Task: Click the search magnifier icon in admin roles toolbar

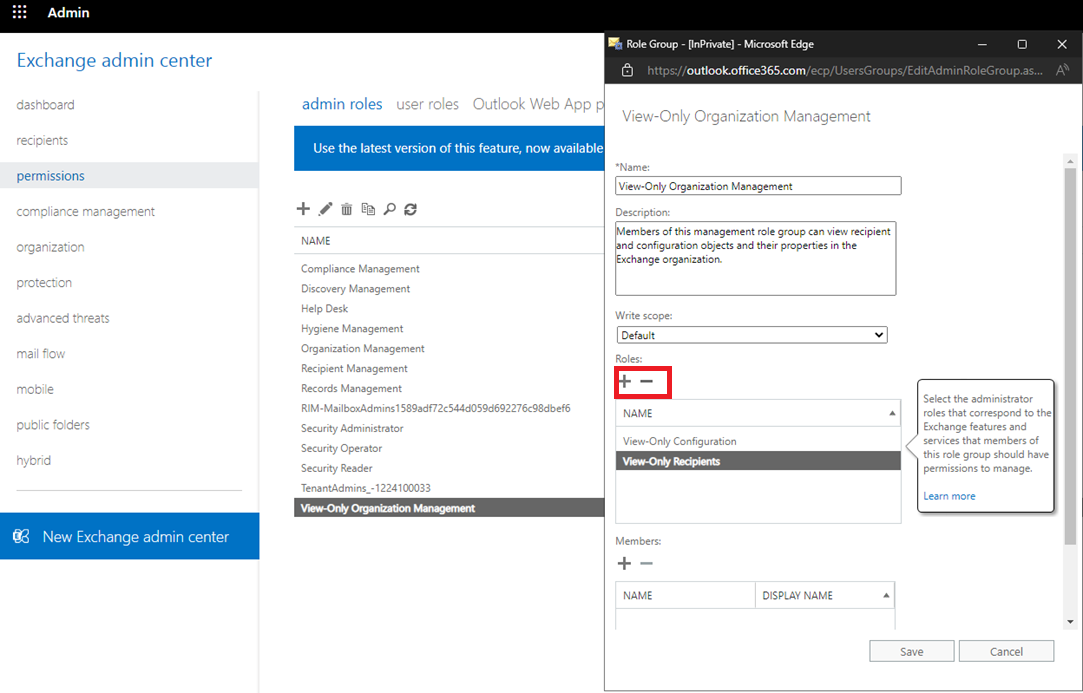Action: point(390,209)
